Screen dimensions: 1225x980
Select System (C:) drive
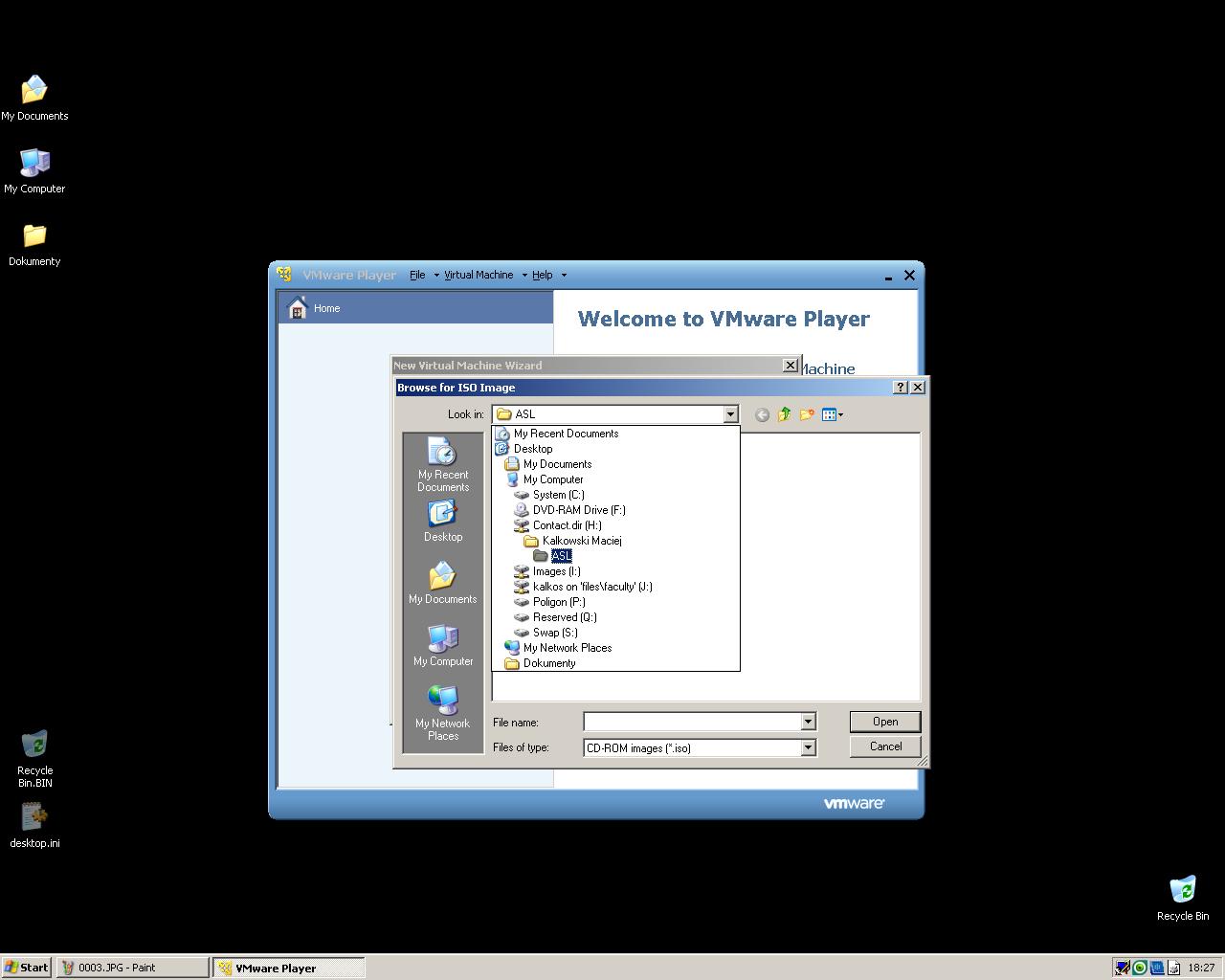[x=615, y=495]
